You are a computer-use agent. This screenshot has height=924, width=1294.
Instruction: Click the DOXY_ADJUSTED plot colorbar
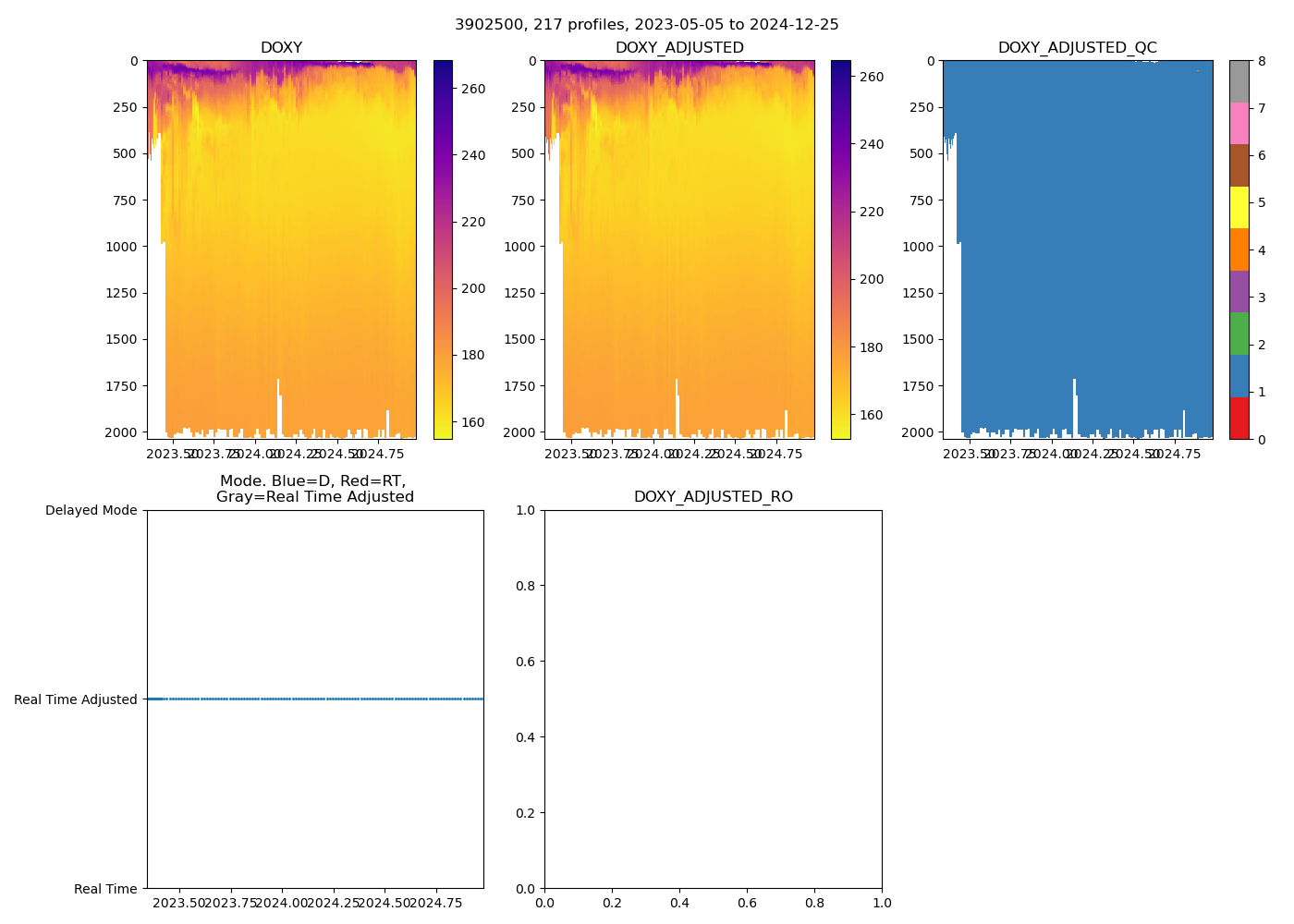[x=840, y=249]
